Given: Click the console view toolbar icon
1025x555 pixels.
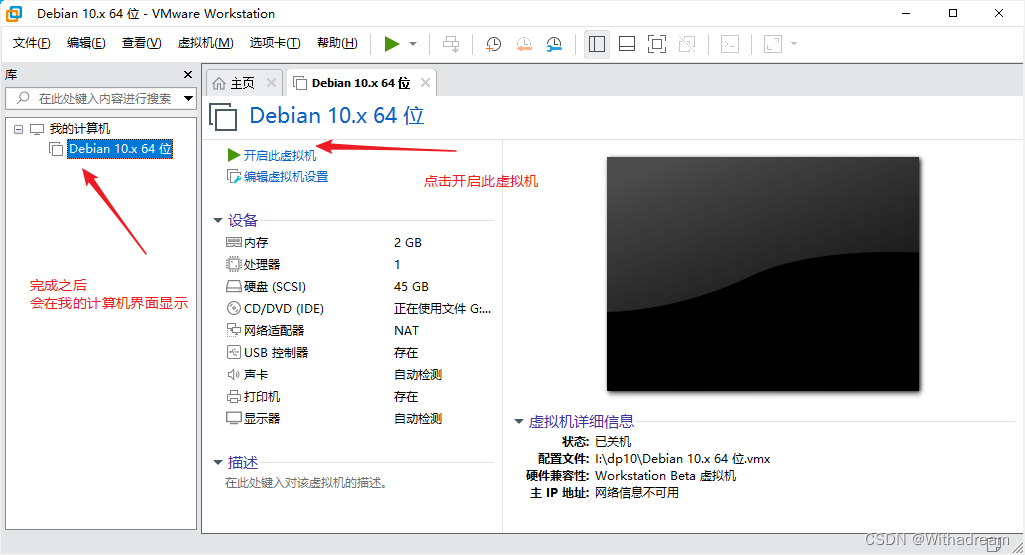Looking at the screenshot, I should point(730,44).
